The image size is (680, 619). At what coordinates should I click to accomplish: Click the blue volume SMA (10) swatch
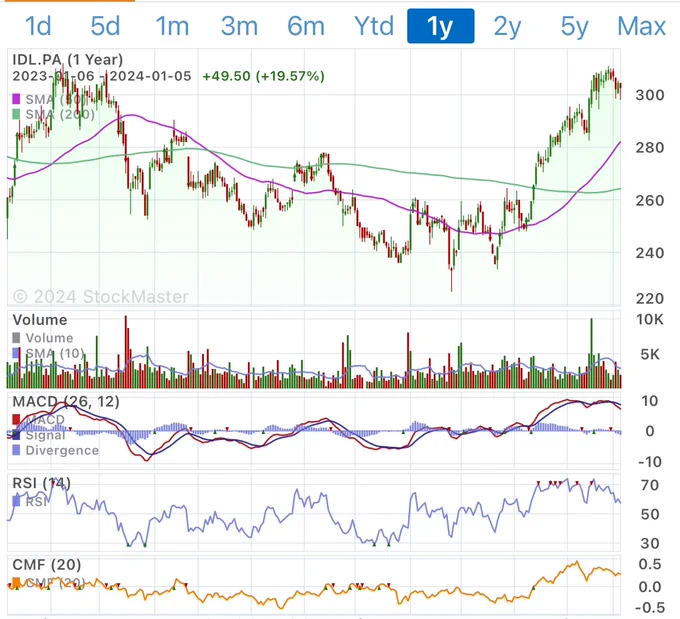(x=16, y=353)
